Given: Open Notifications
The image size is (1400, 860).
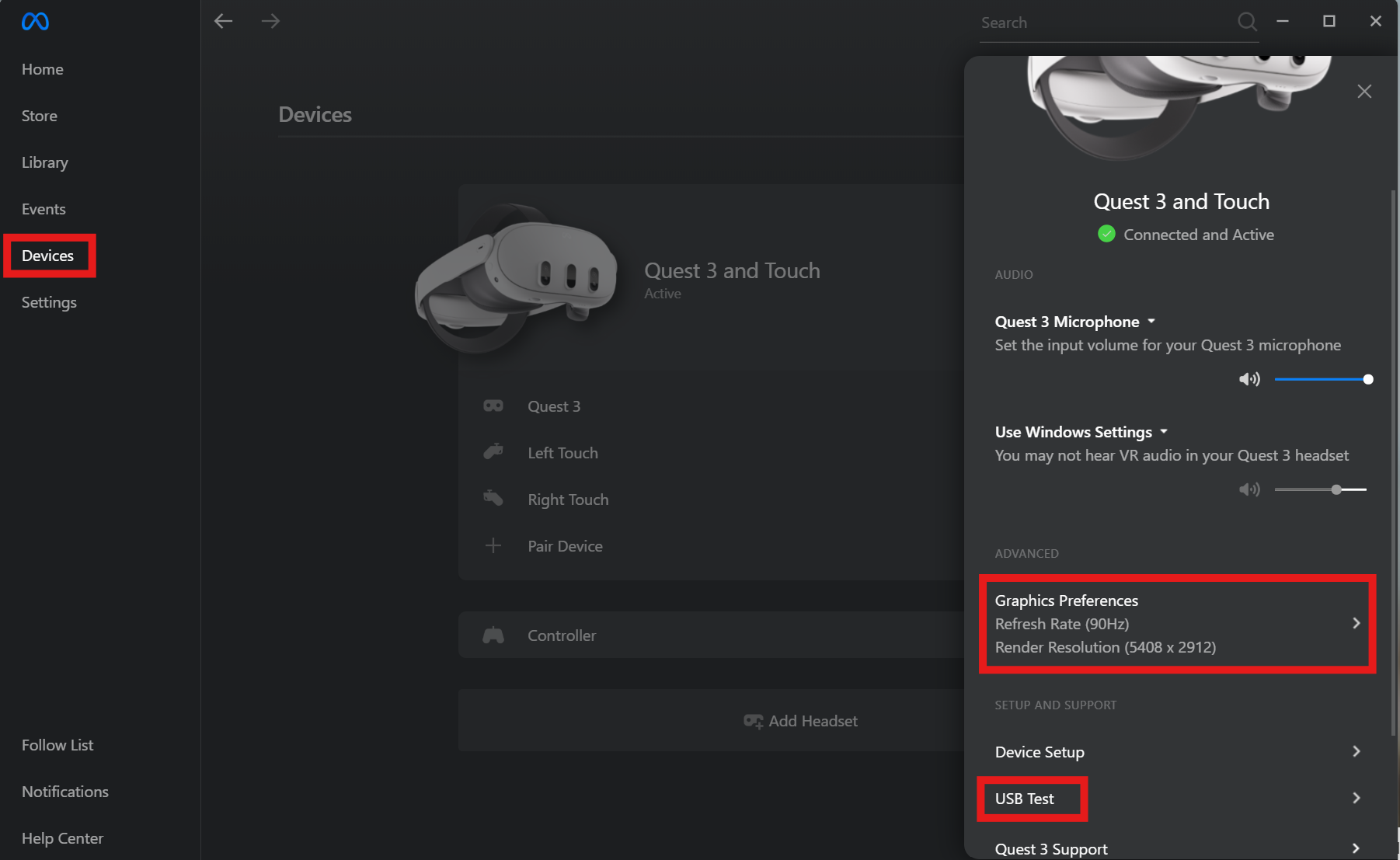Looking at the screenshot, I should [65, 792].
